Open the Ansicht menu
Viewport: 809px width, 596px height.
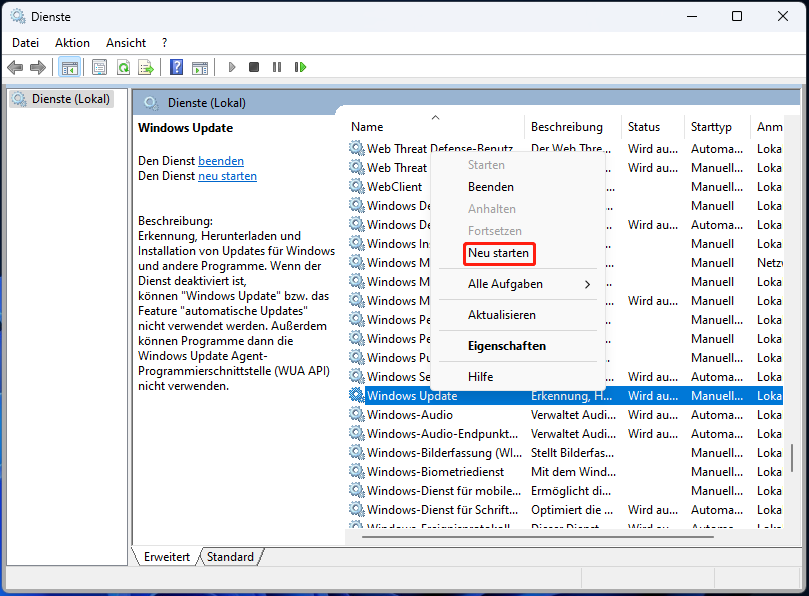click(x=126, y=43)
